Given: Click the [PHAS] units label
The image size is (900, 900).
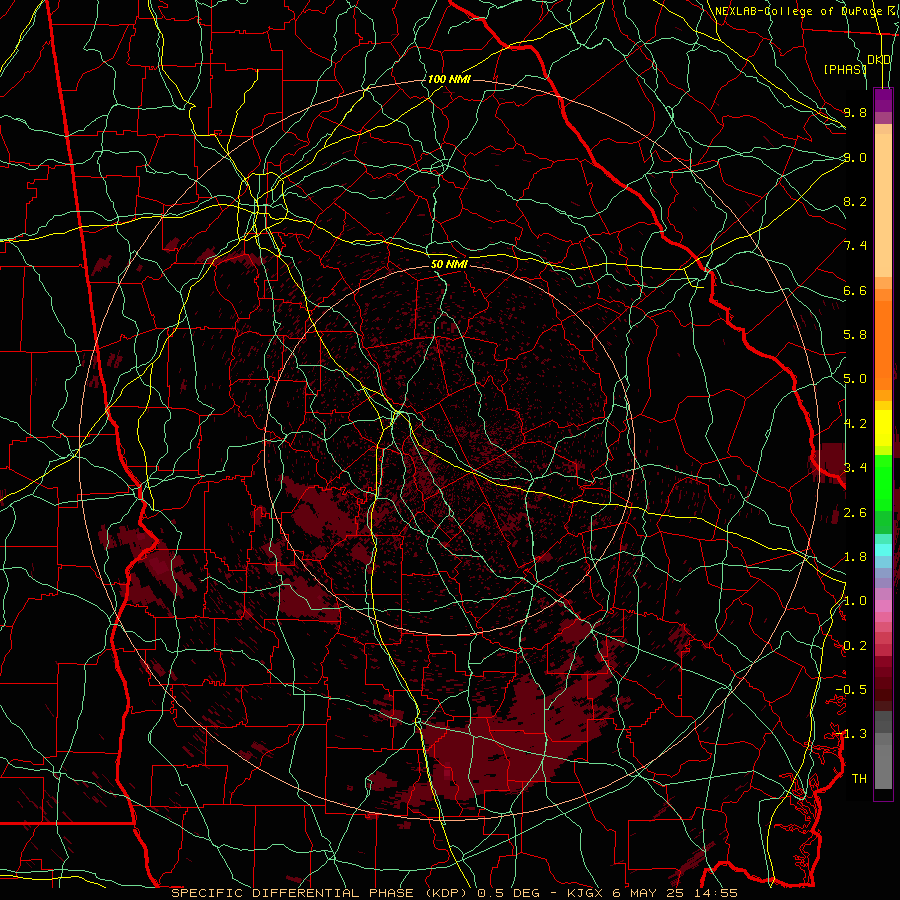Looking at the screenshot, I should (845, 70).
